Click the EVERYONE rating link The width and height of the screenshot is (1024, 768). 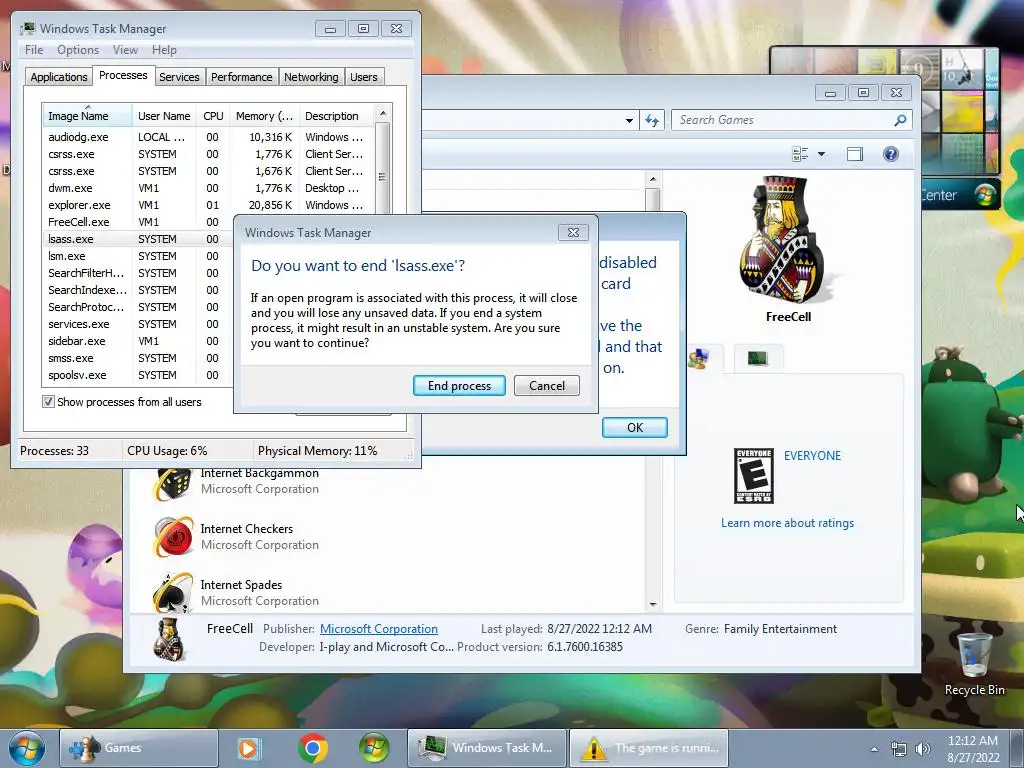pos(812,456)
